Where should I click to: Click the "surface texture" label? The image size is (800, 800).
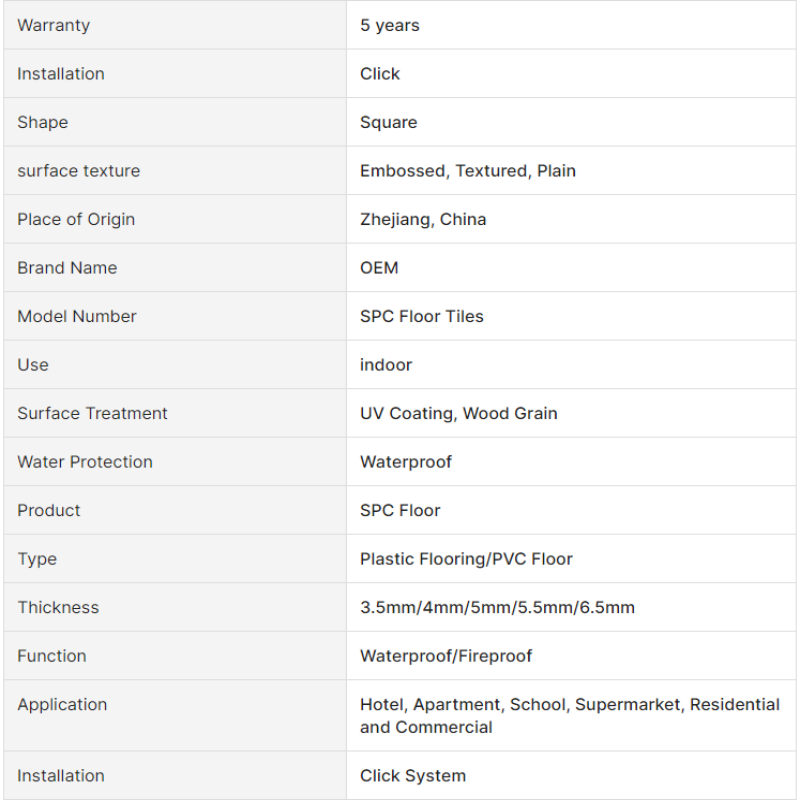click(78, 171)
